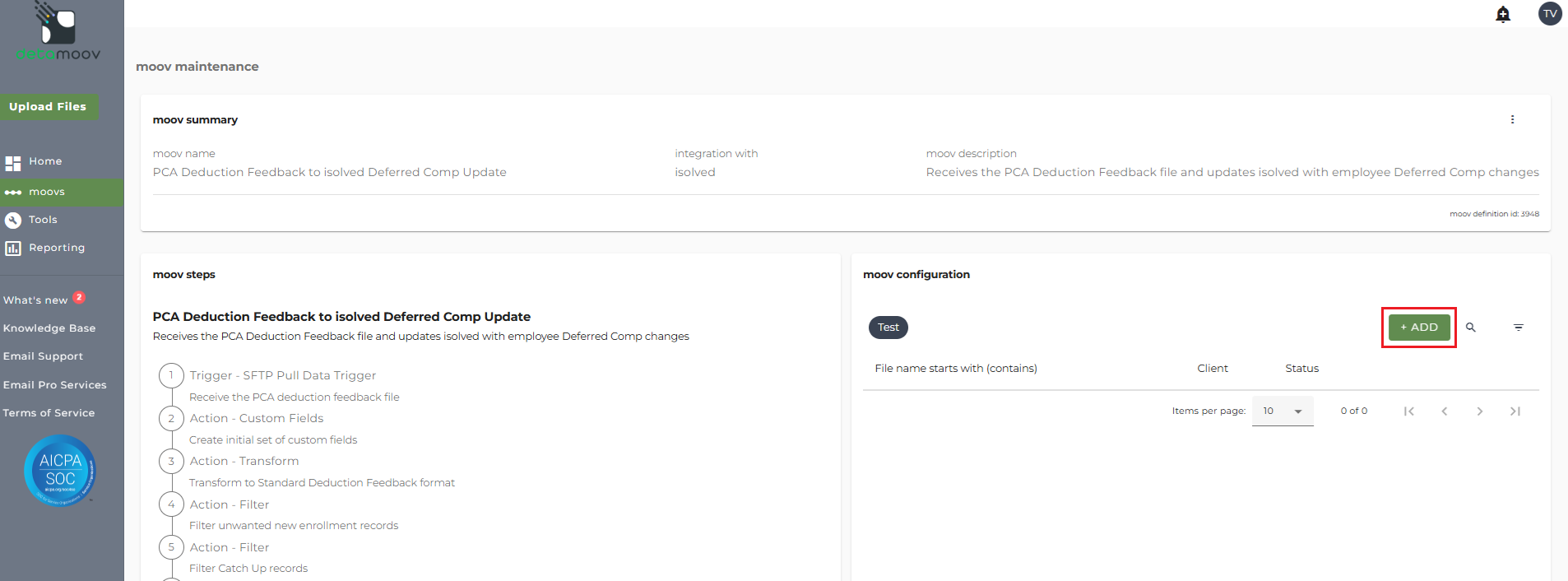Viewport: 1568px width, 581px height.
Task: Select step 1 circle in moov steps
Action: pyautogui.click(x=171, y=375)
